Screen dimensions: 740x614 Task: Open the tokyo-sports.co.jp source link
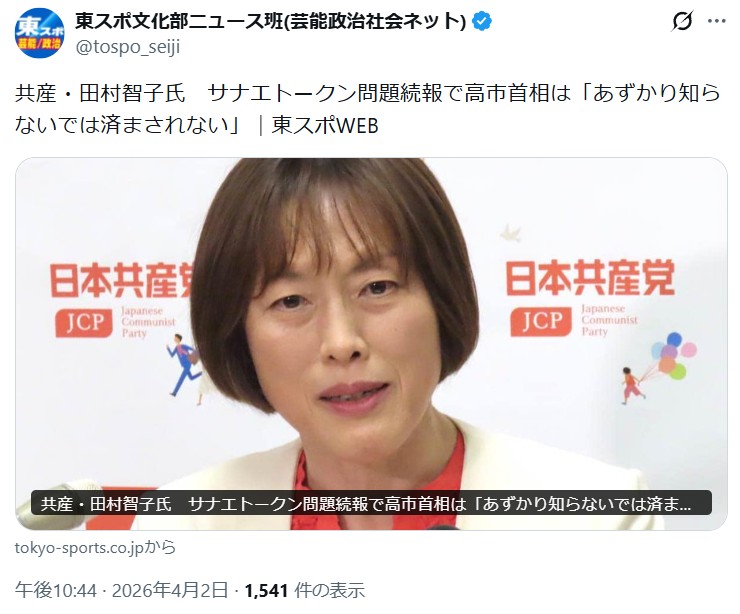[x=95, y=547]
